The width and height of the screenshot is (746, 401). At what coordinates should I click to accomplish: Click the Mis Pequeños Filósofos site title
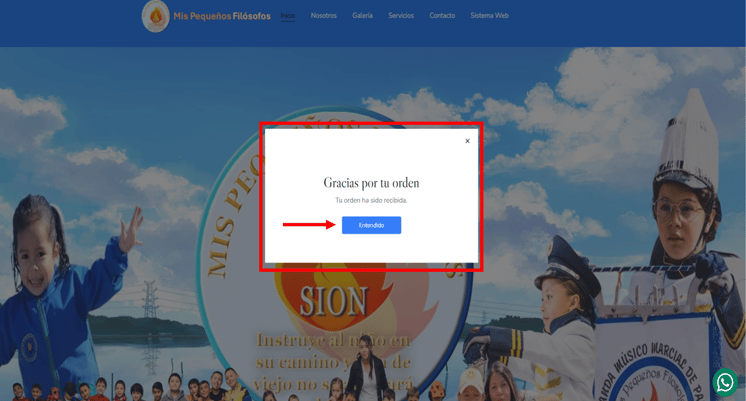point(222,16)
